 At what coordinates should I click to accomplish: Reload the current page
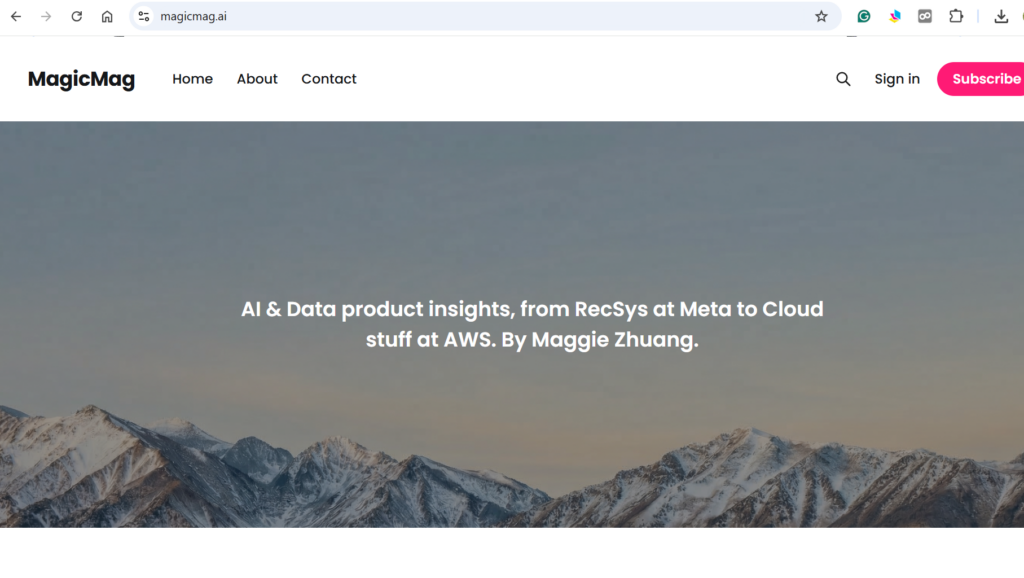coord(77,16)
